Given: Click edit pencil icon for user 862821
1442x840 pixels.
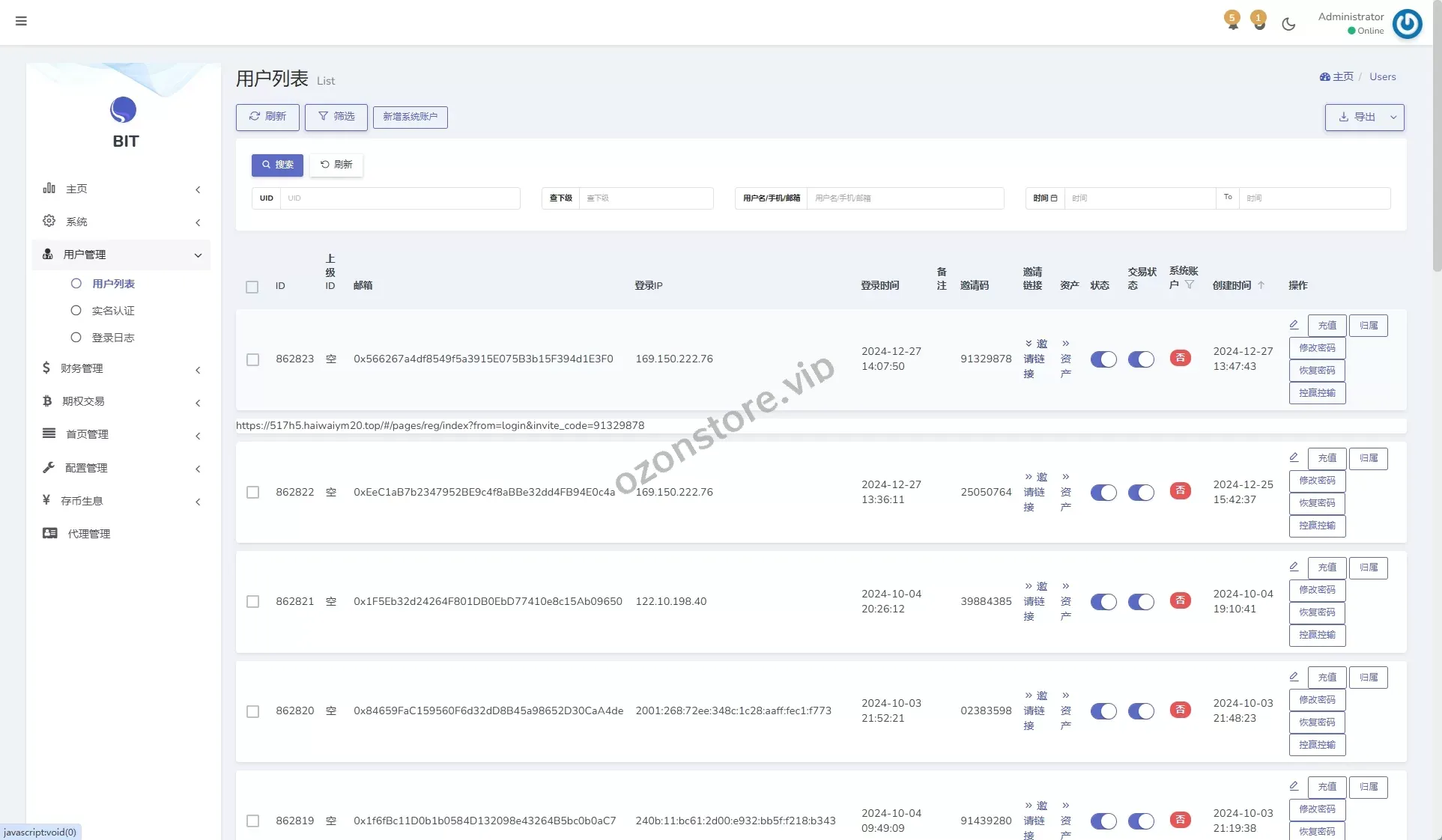Looking at the screenshot, I should pyautogui.click(x=1294, y=567).
